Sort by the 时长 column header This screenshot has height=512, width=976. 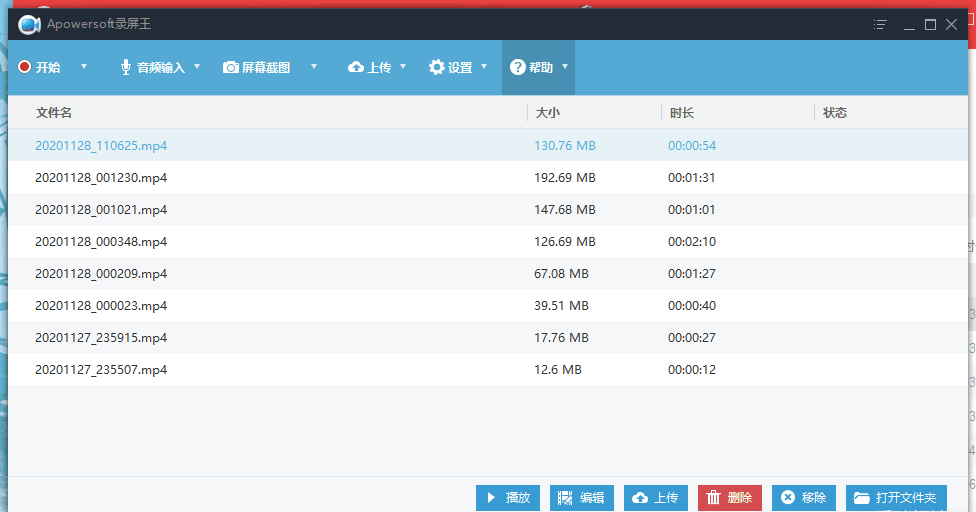pyautogui.click(x=682, y=113)
